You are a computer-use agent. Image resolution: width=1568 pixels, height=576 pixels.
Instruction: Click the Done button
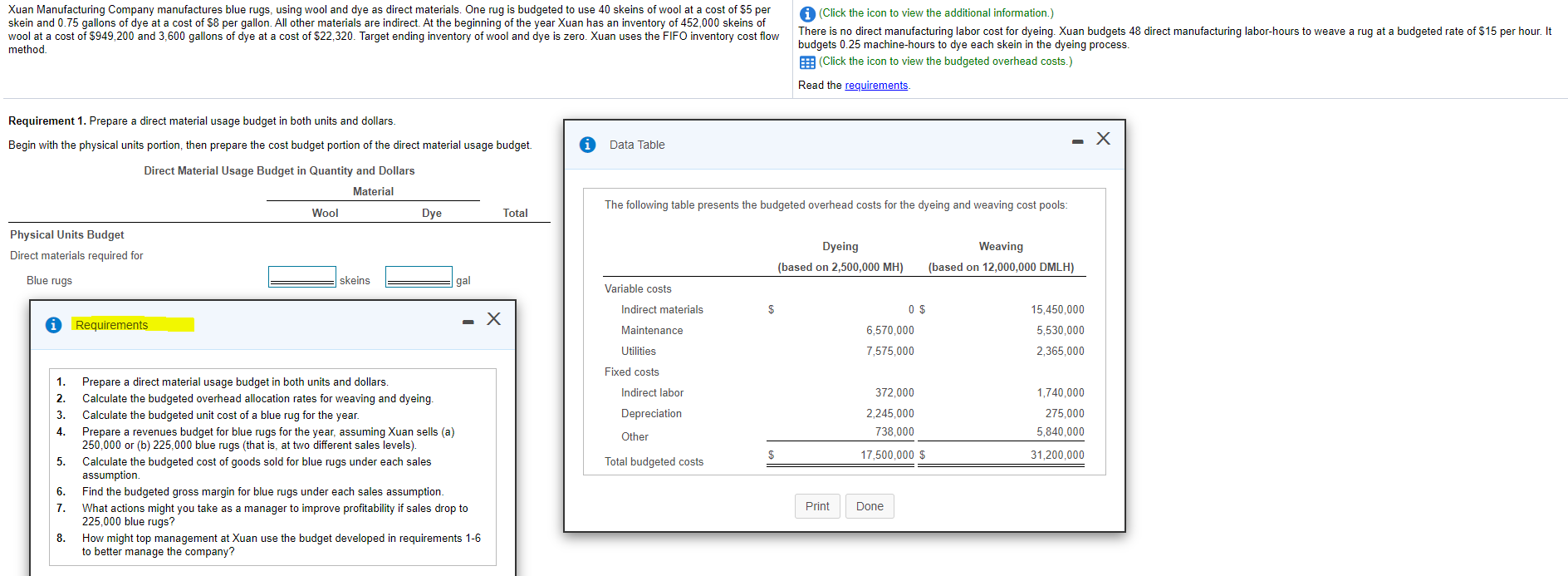pos(870,506)
